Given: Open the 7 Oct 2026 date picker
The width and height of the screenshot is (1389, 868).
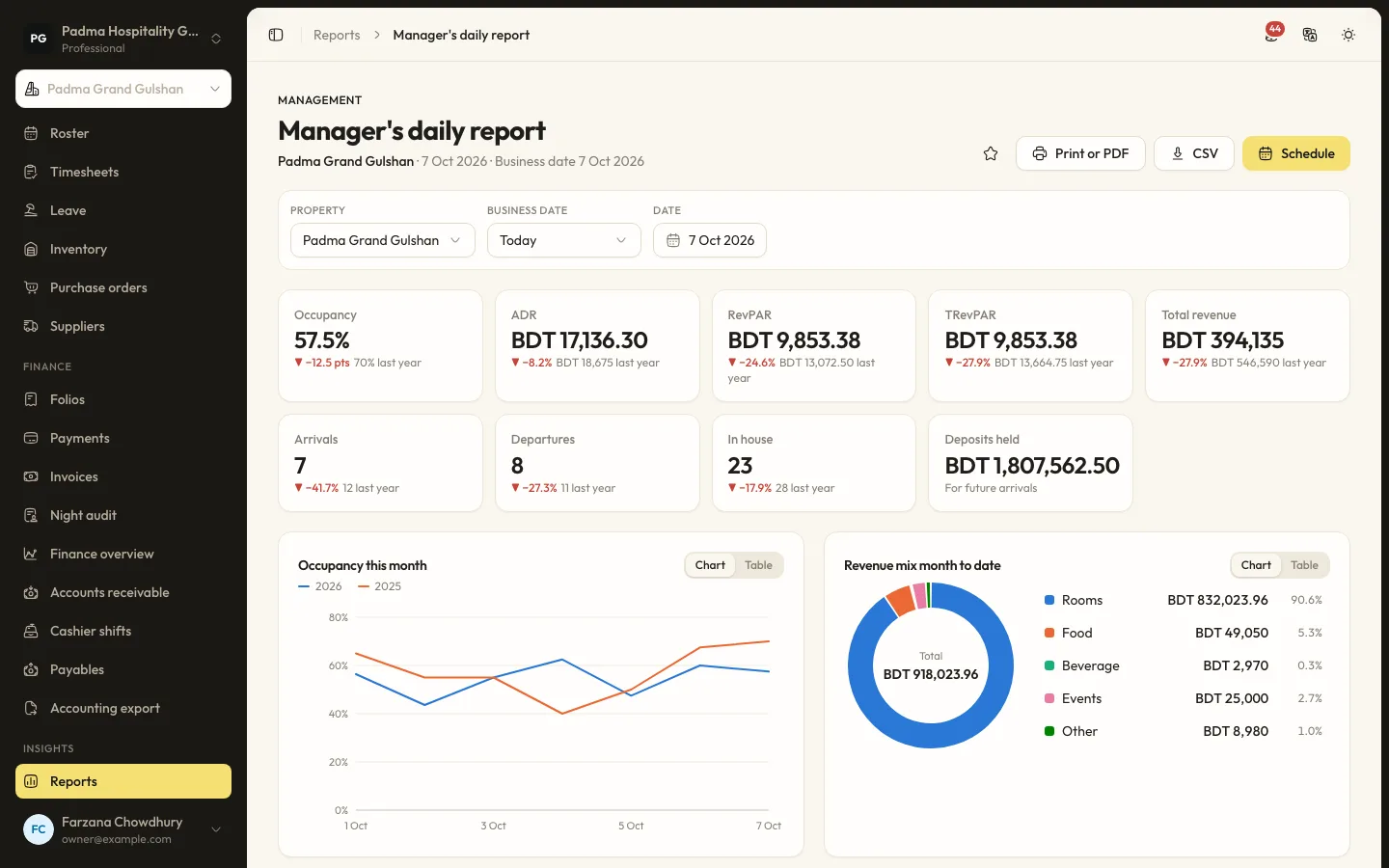Looking at the screenshot, I should click(710, 240).
